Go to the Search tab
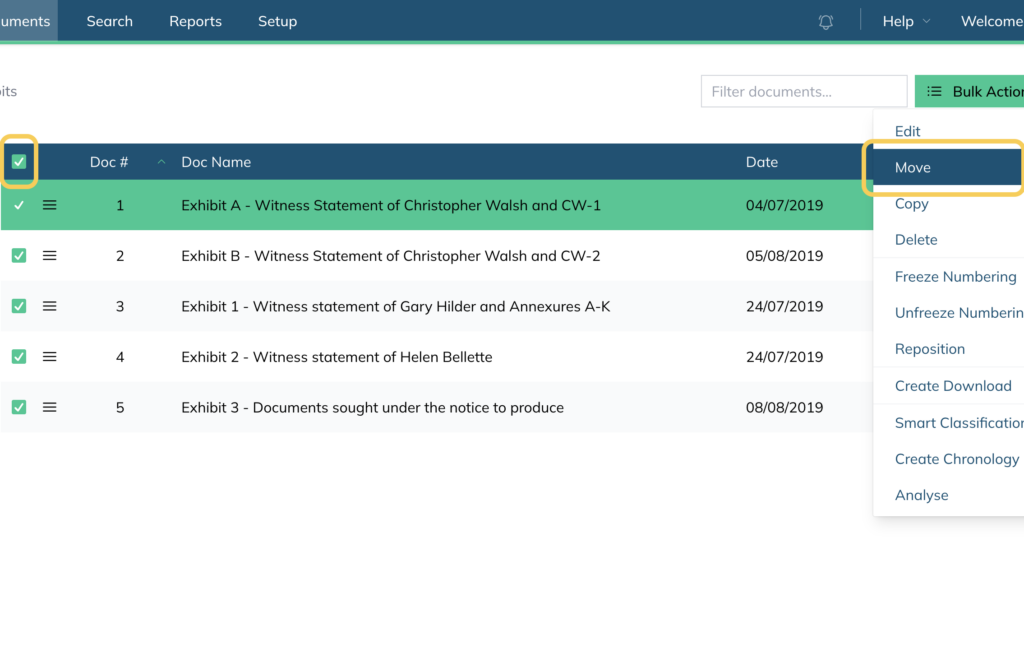The width and height of the screenshot is (1024, 658). [110, 22]
